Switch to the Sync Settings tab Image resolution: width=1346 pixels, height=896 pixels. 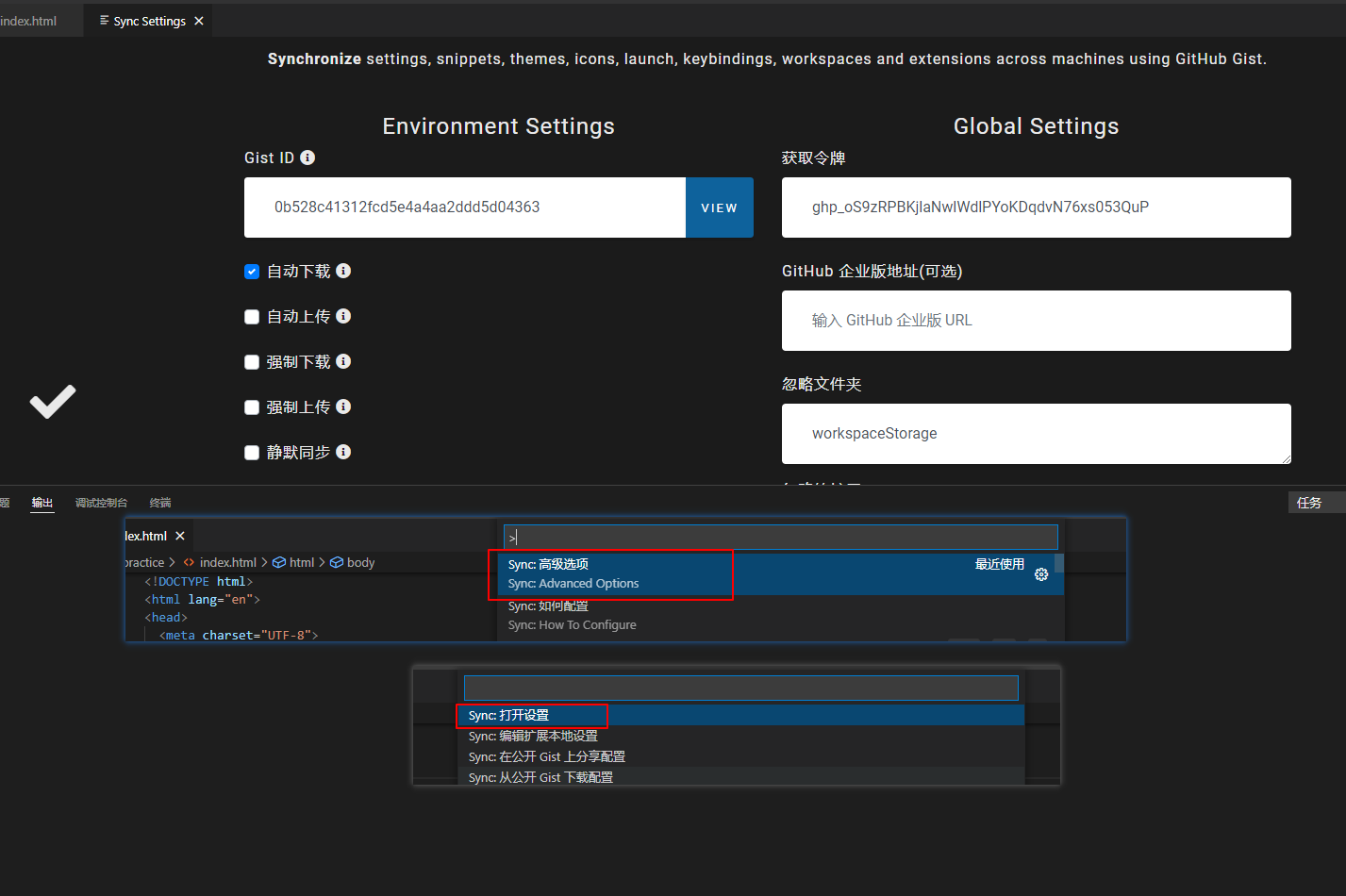coord(149,21)
